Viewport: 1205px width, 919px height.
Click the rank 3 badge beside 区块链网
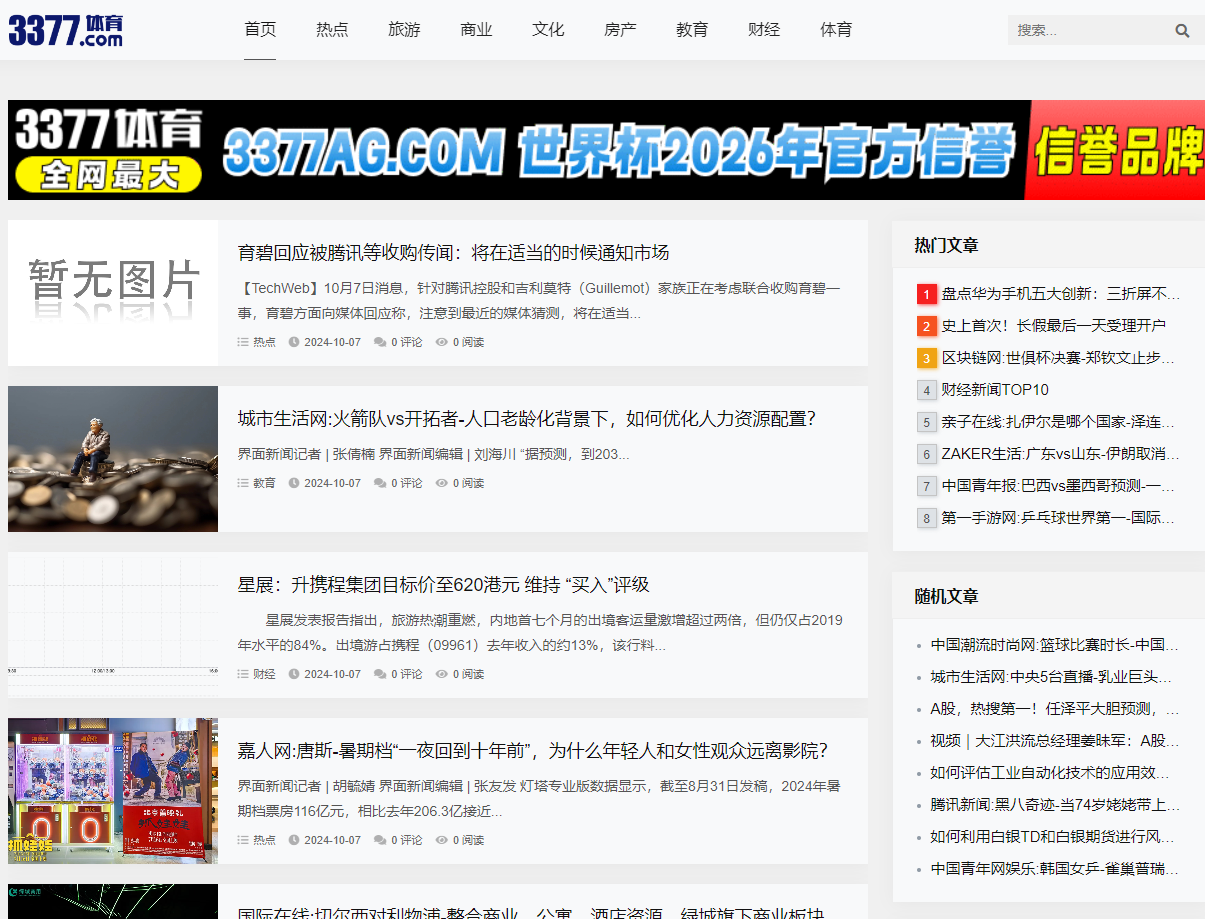coord(927,358)
